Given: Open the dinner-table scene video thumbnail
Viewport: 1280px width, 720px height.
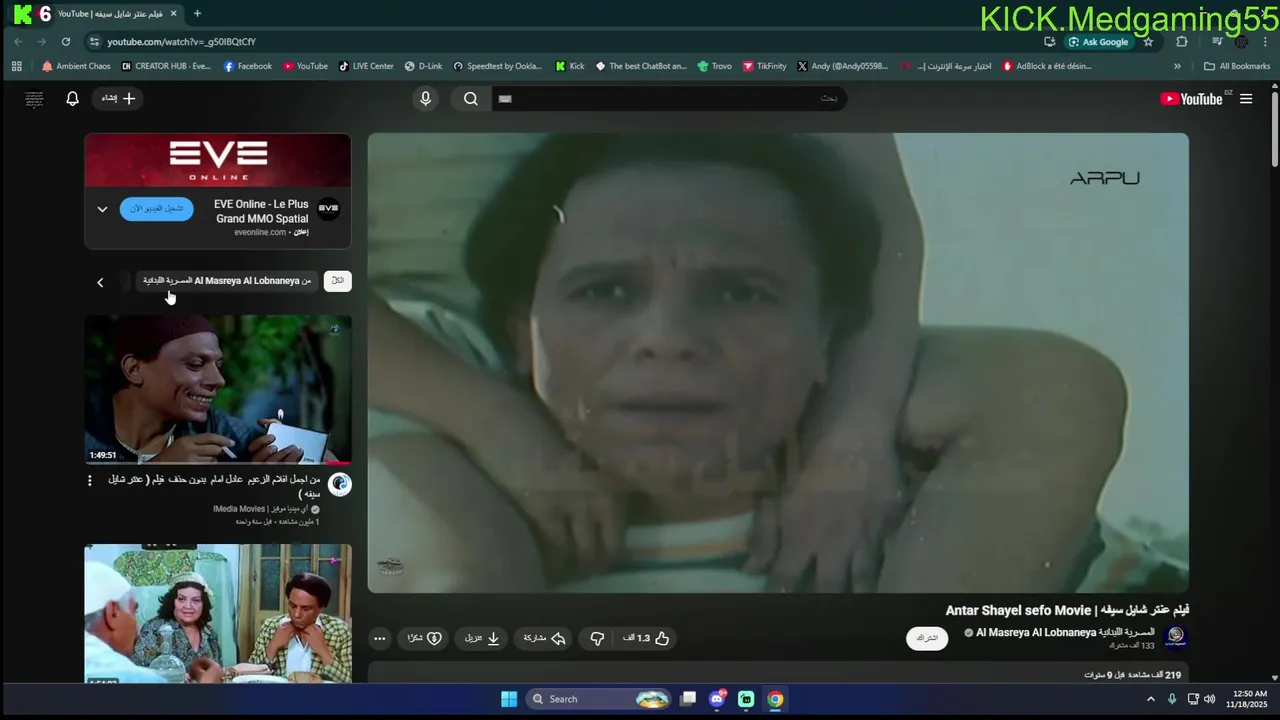Looking at the screenshot, I should (x=218, y=614).
